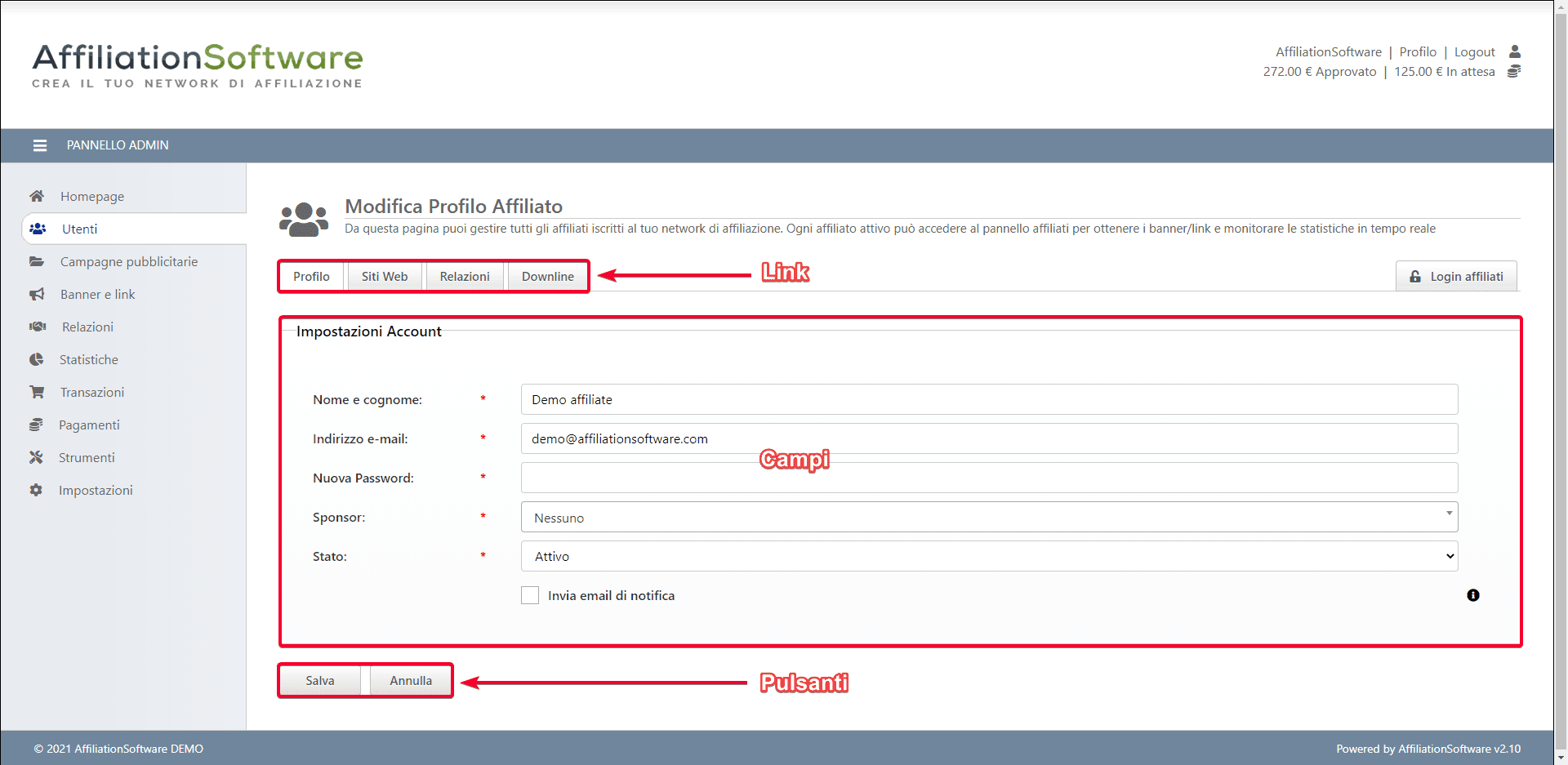Viewport: 1568px width, 765px height.
Task: Open the Downline tab
Action: (x=547, y=277)
